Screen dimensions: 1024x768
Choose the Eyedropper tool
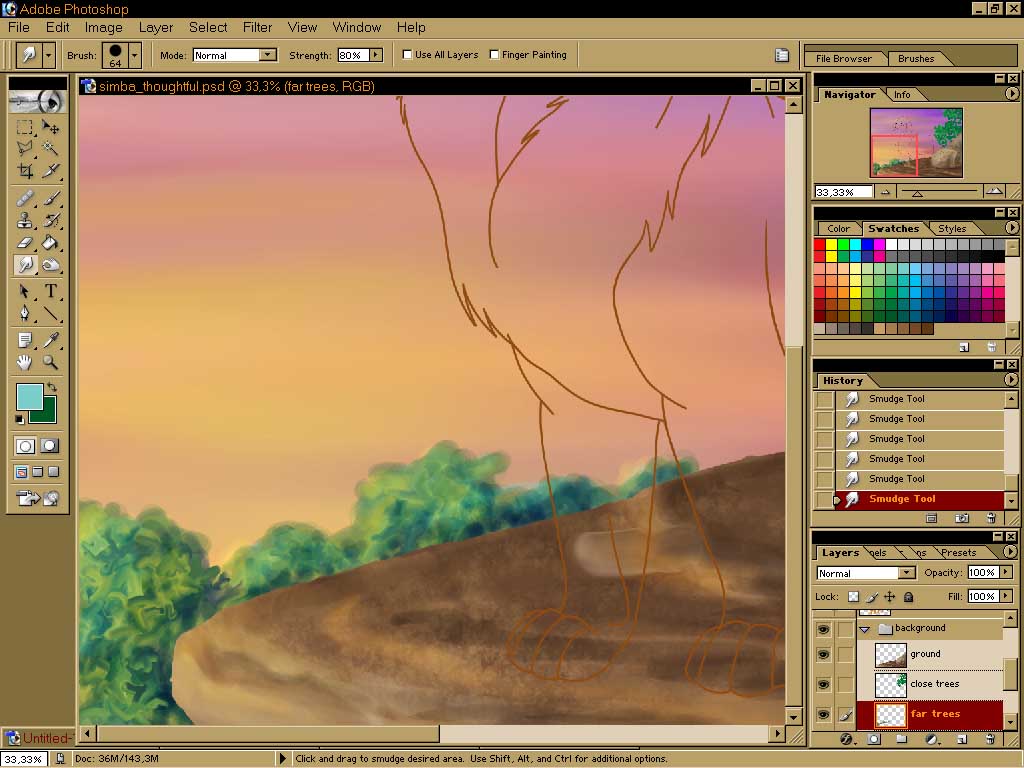tap(50, 340)
